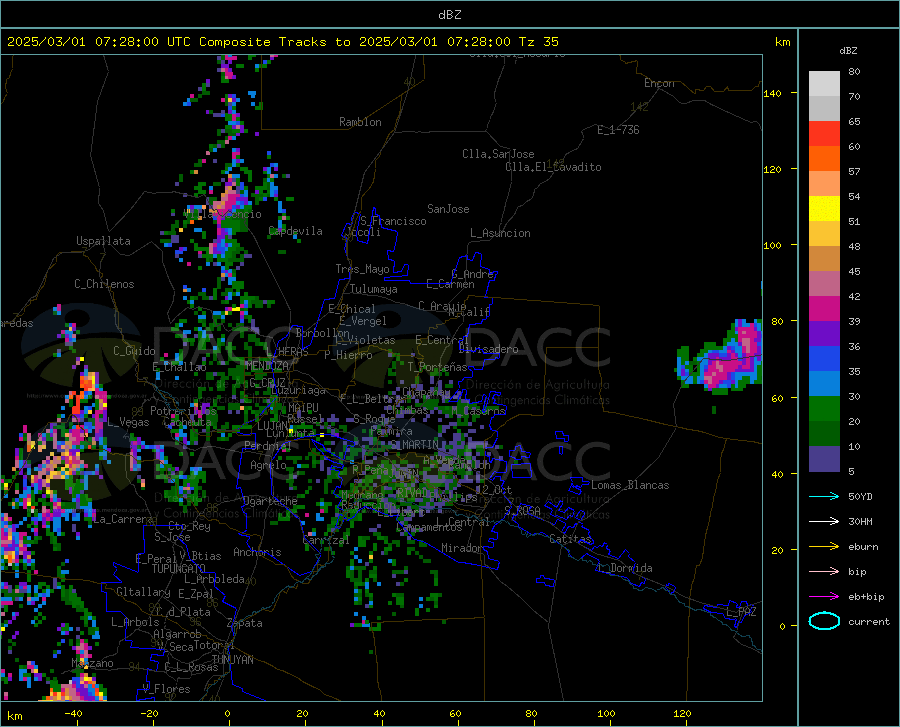Pick the red swatch in the dBZ scale
900x727 pixels.
(x=824, y=134)
